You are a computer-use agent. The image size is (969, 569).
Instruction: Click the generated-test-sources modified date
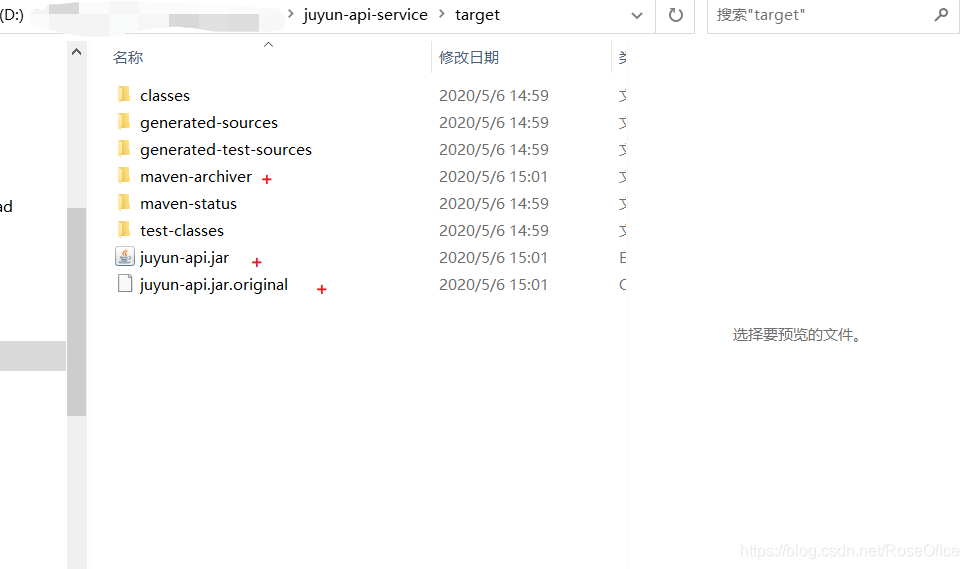pos(494,150)
